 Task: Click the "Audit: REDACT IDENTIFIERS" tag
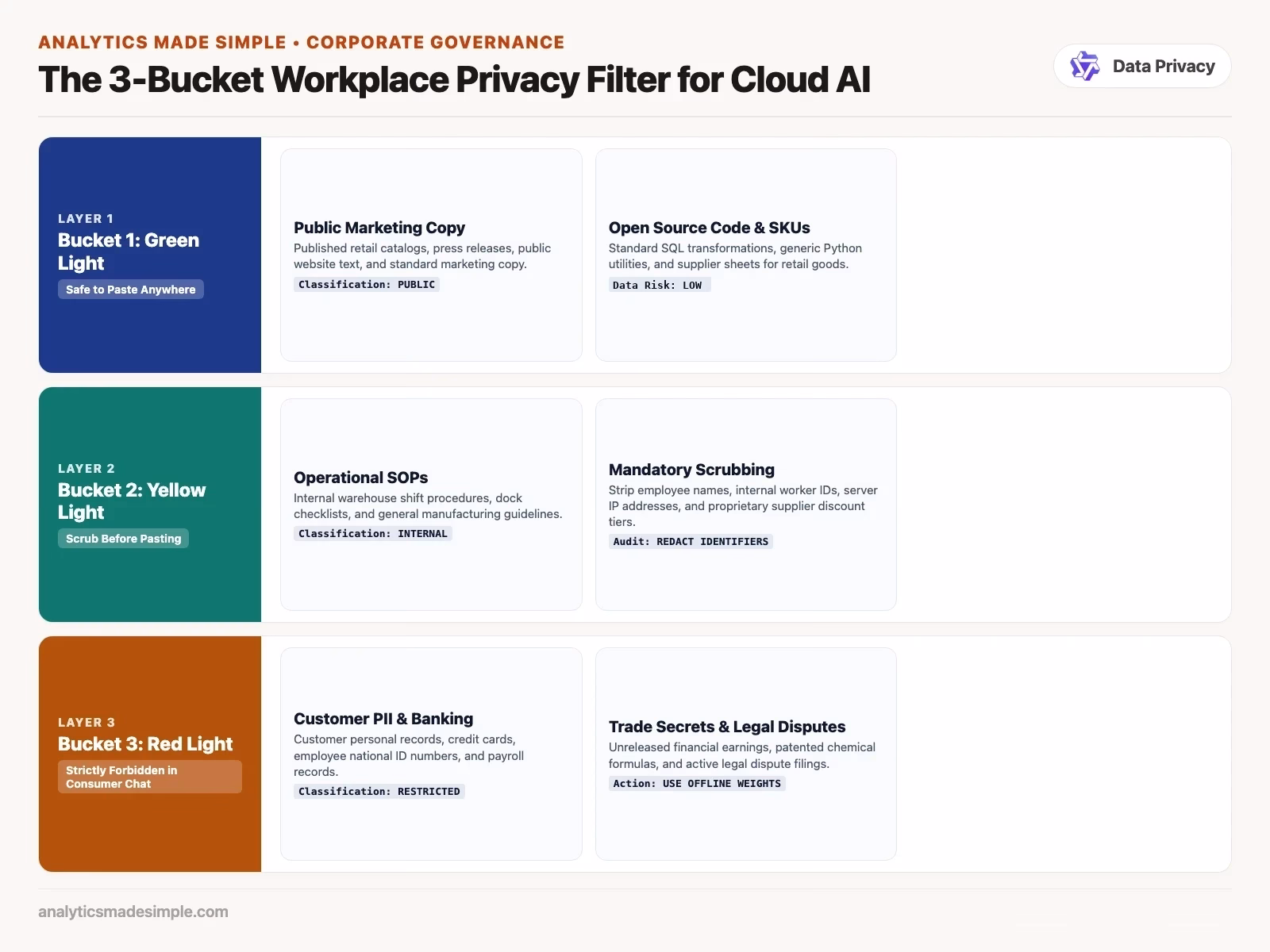[x=691, y=542]
